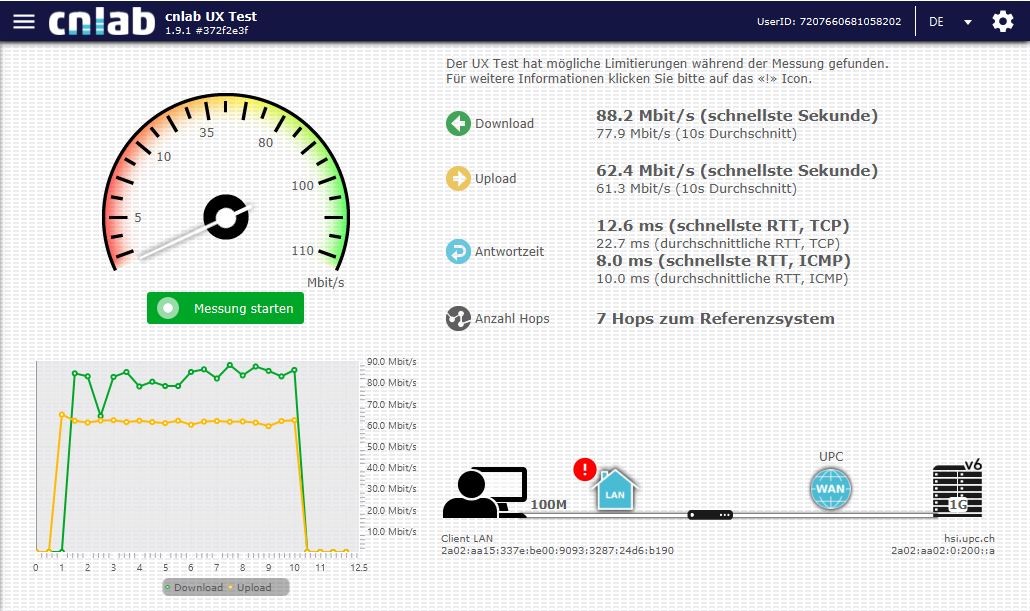Image resolution: width=1030 pixels, height=611 pixels.
Task: Toggle Upload series in chart legend
Action: (x=250, y=587)
